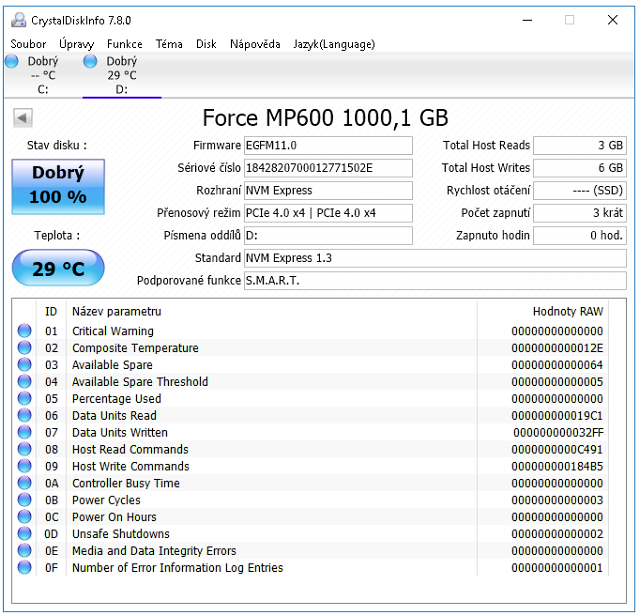Click the Rozhraní field NVM Express
Viewport: 636px width, 616px height.
[x=328, y=190]
